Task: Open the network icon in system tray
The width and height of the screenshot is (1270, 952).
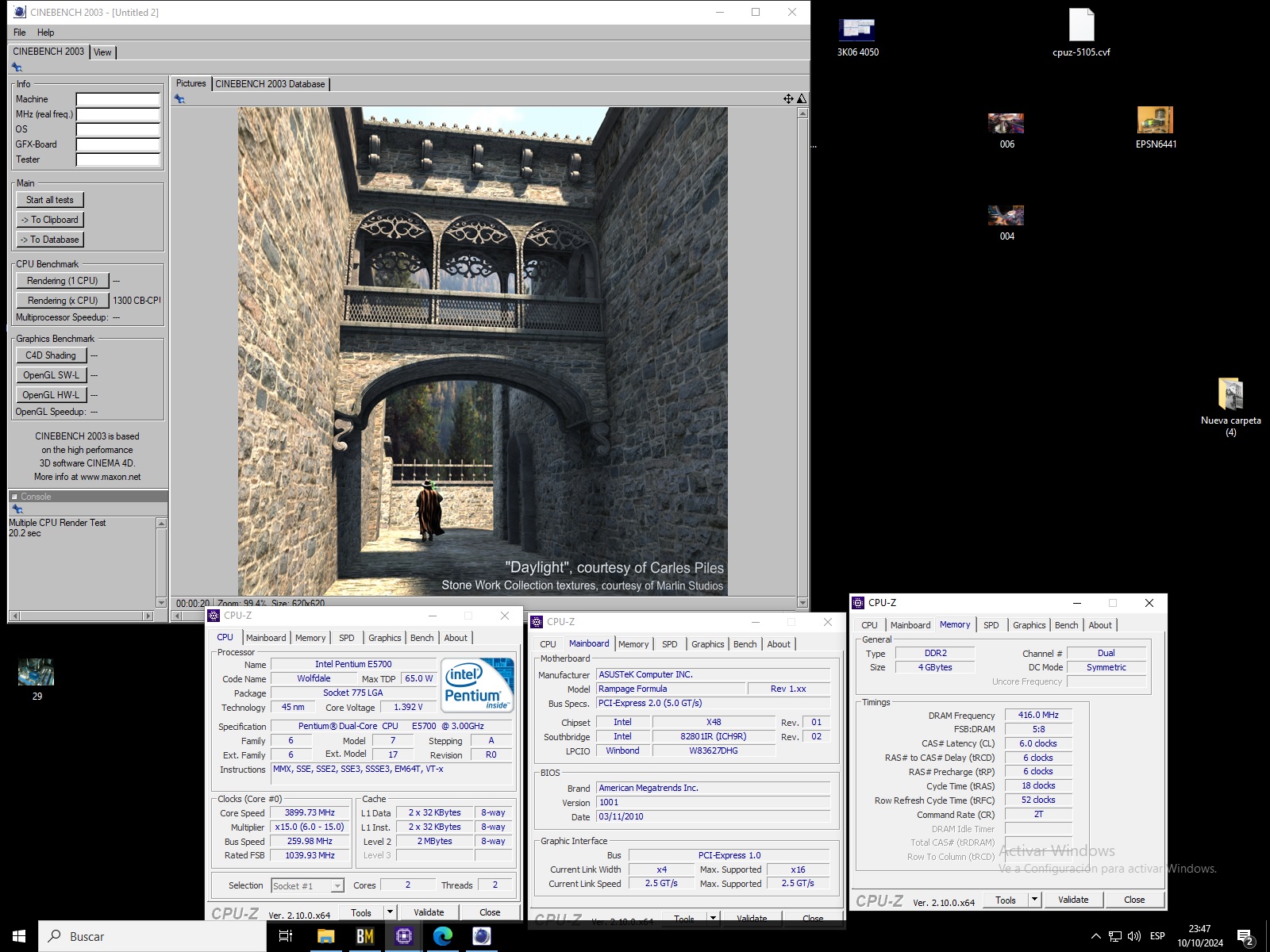Action: 1115,936
